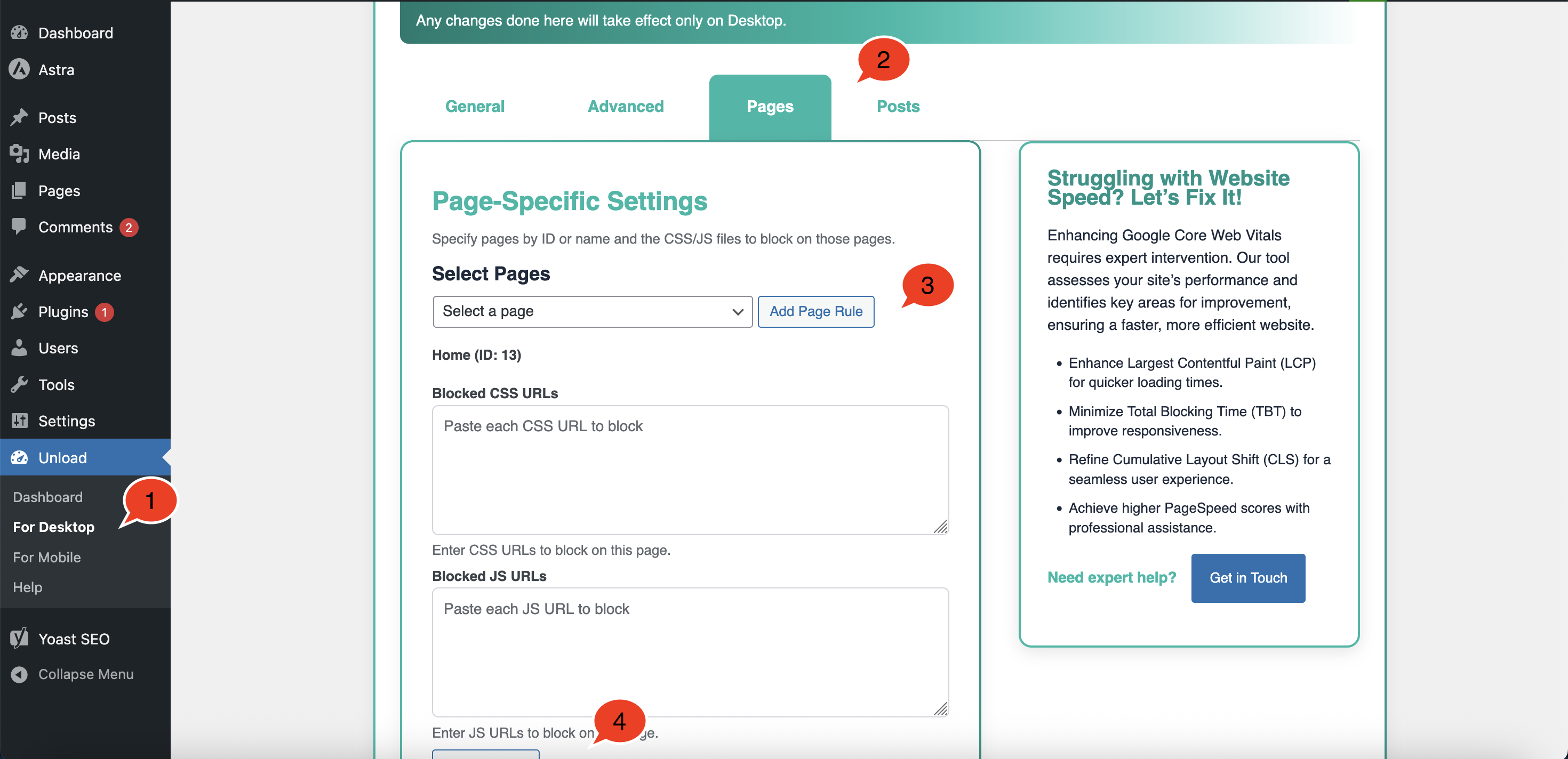1568x759 pixels.
Task: Click the Astra logo icon
Action: pos(19,69)
